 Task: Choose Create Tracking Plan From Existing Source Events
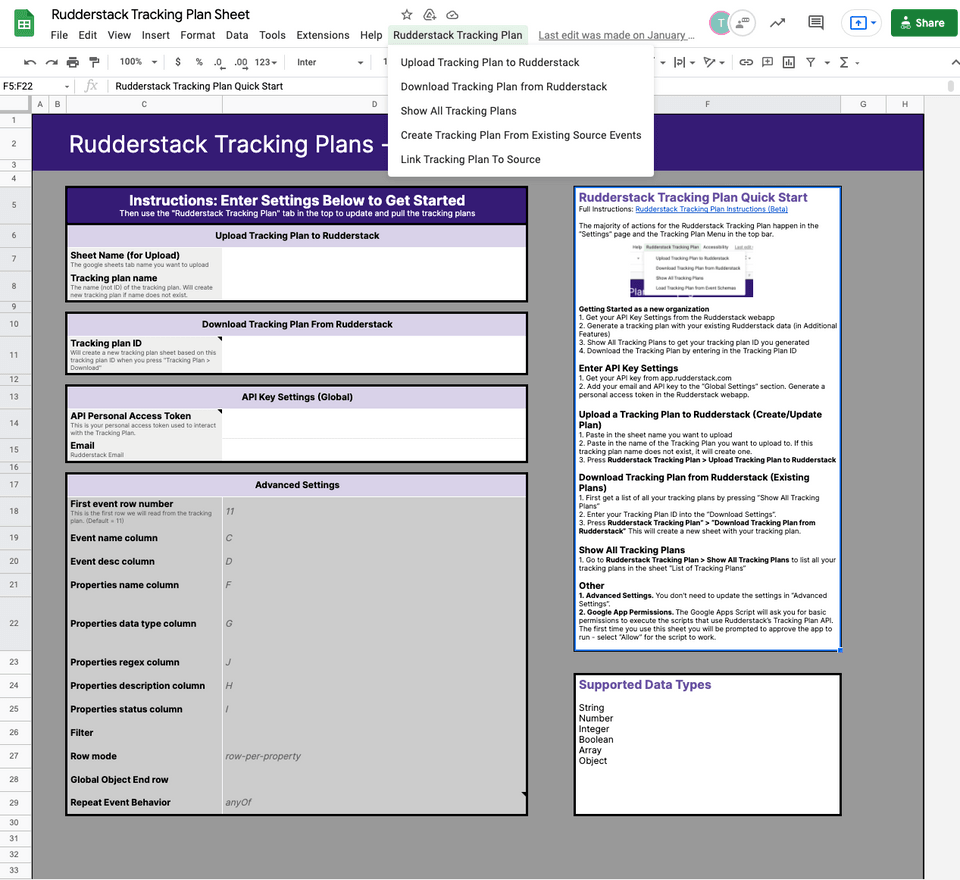(521, 135)
